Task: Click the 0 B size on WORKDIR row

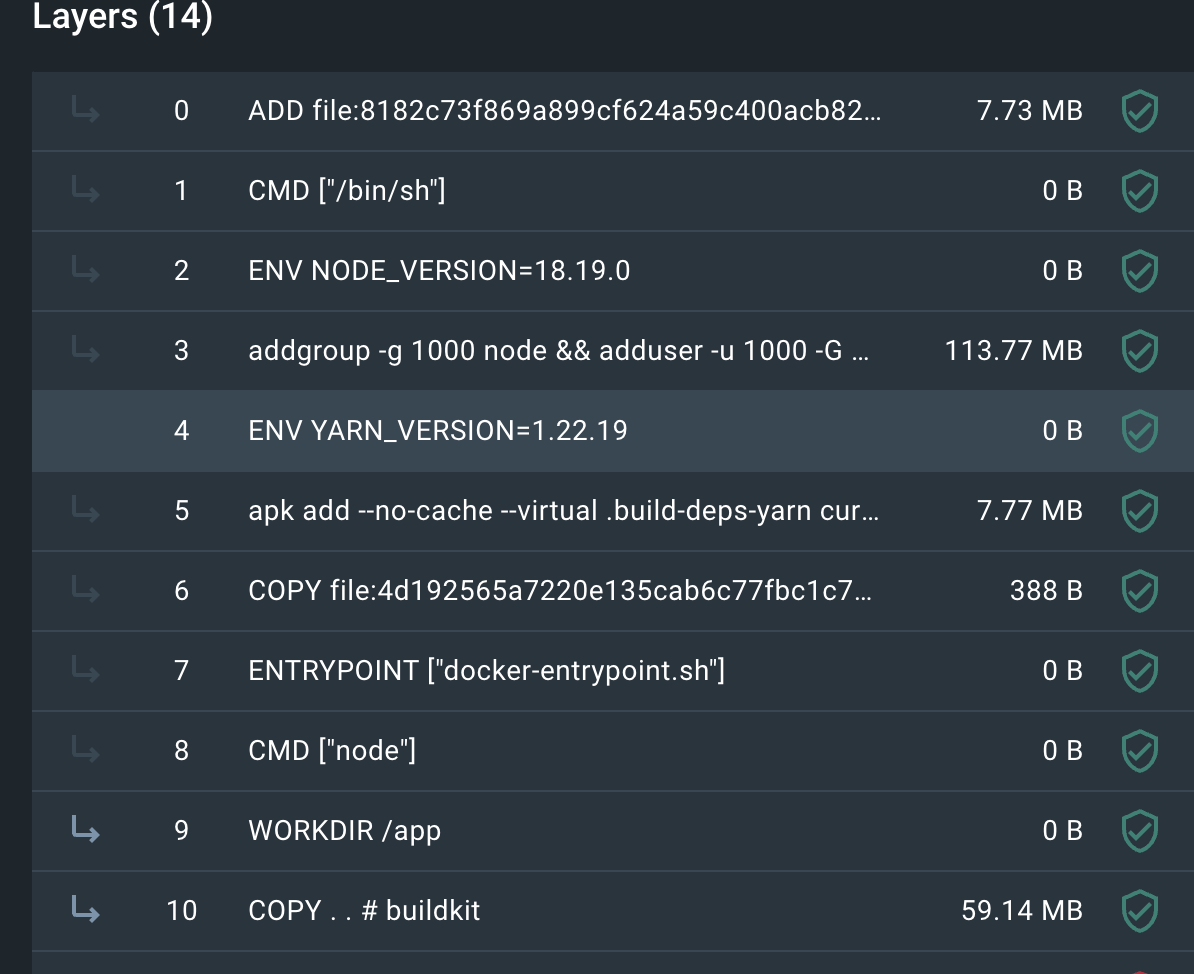Action: [x=1062, y=831]
